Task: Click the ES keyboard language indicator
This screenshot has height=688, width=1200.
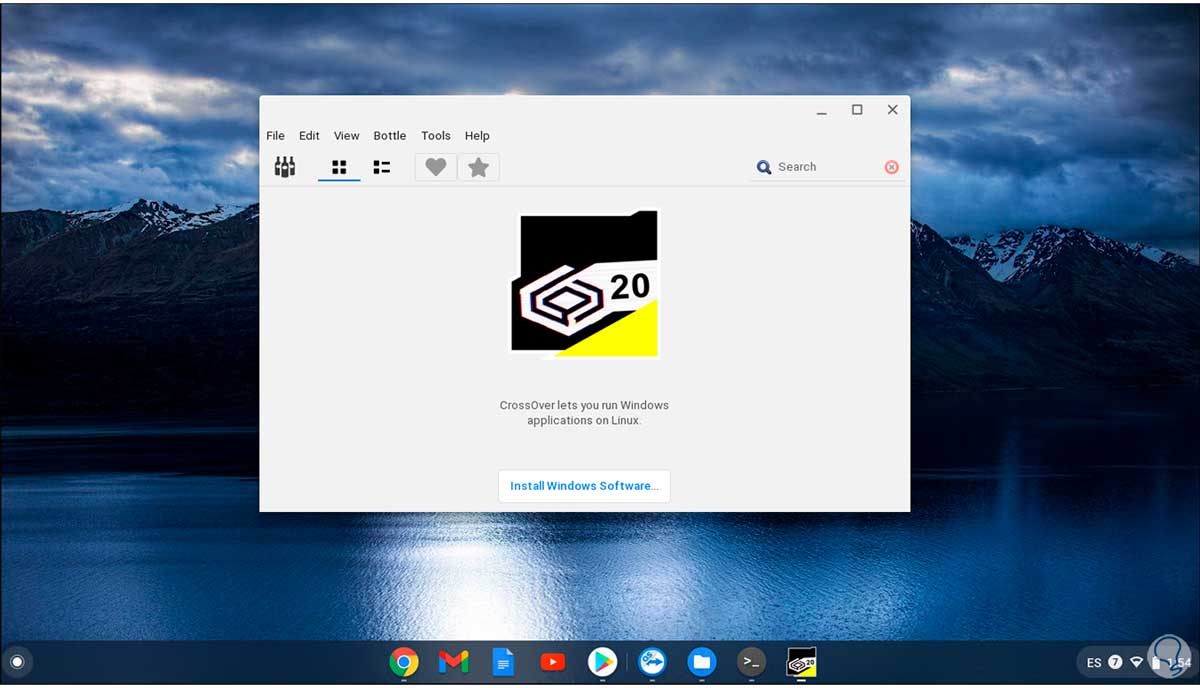Action: coord(1094,663)
